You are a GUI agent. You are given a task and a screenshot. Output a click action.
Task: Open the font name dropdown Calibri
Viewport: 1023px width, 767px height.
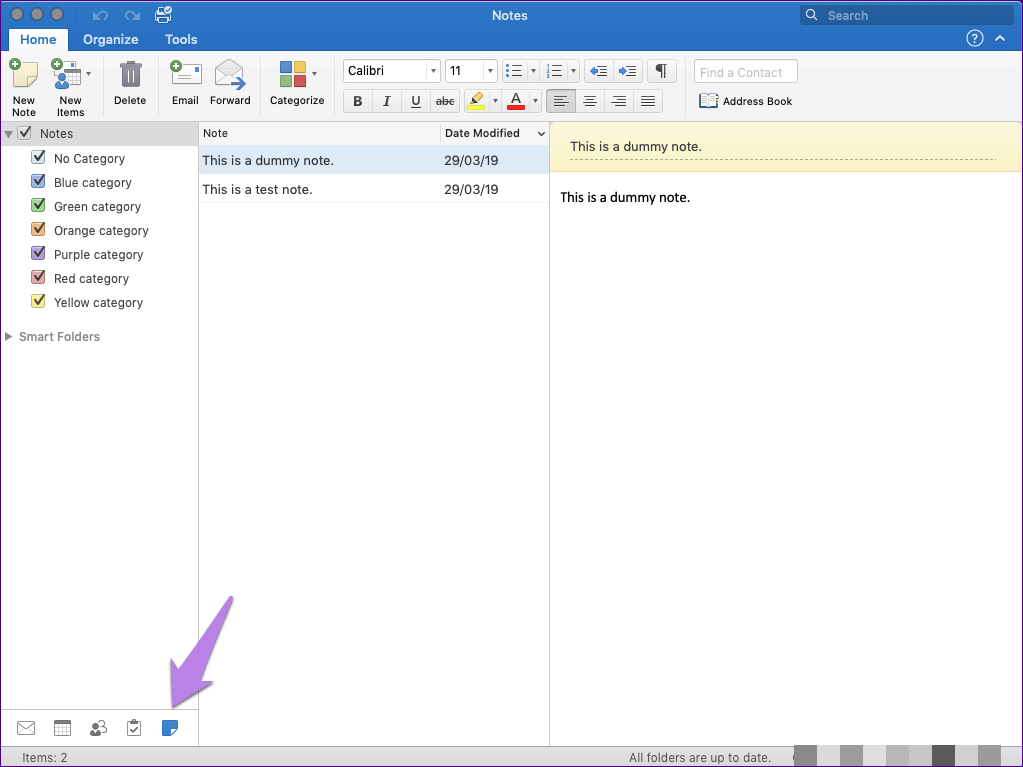click(x=433, y=71)
